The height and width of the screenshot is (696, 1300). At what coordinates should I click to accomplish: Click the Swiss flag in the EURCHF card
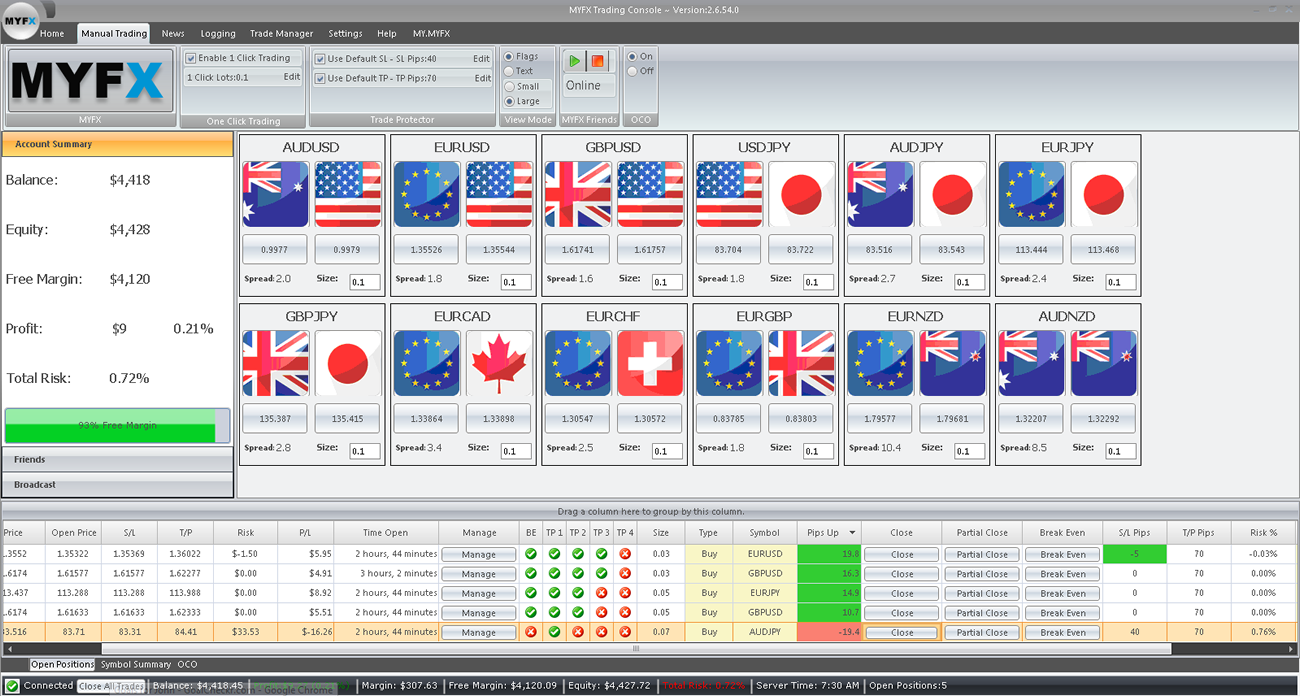[x=650, y=363]
